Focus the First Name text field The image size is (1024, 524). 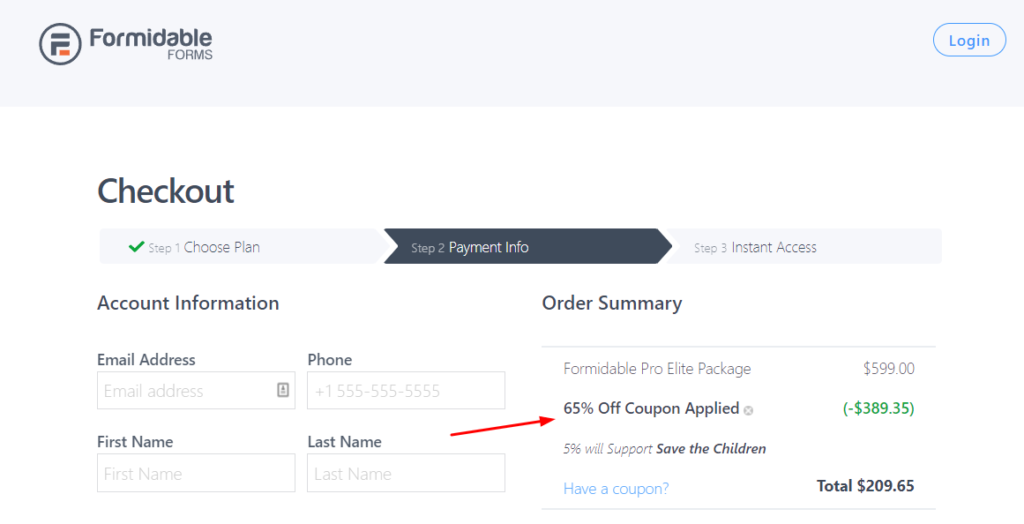click(196, 473)
